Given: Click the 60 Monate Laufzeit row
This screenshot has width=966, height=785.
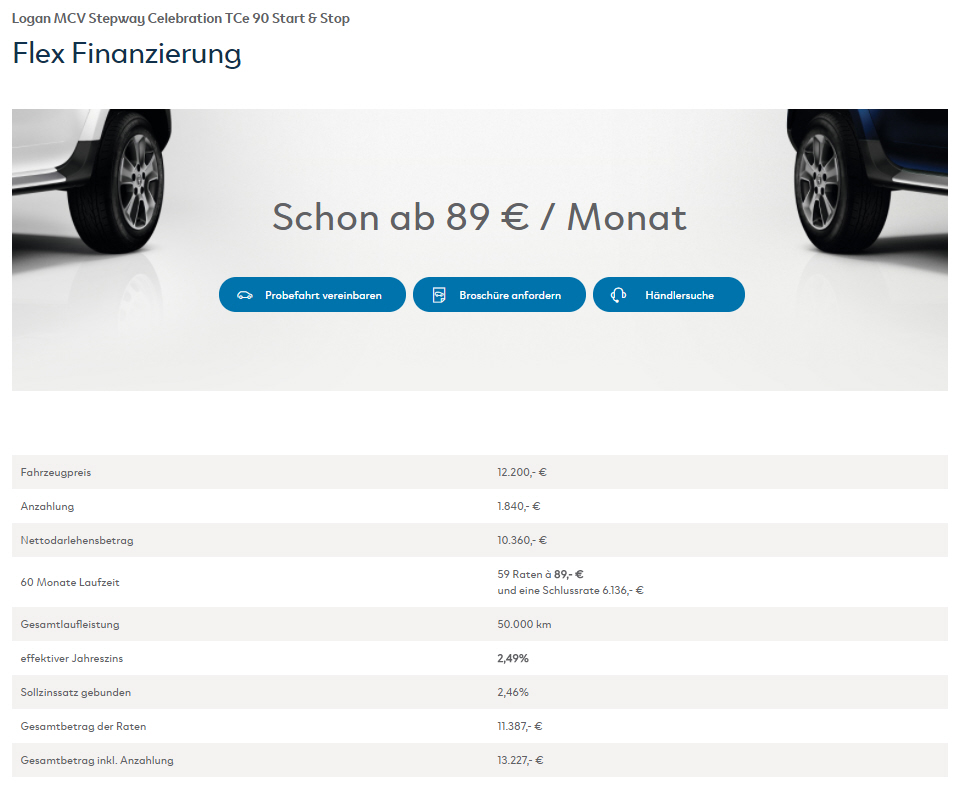Looking at the screenshot, I should tap(480, 582).
